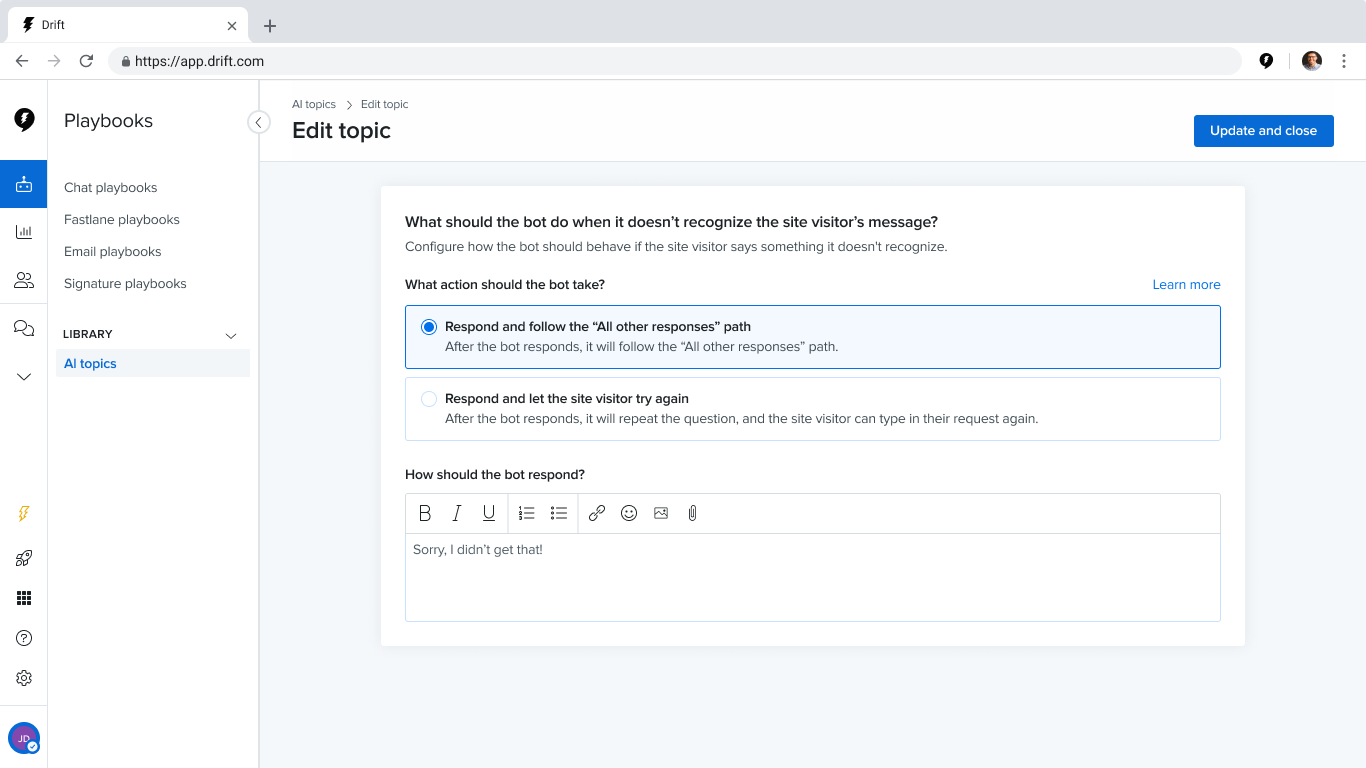Image resolution: width=1366 pixels, height=768 pixels.
Task: Open the Learn more link
Action: (x=1186, y=285)
